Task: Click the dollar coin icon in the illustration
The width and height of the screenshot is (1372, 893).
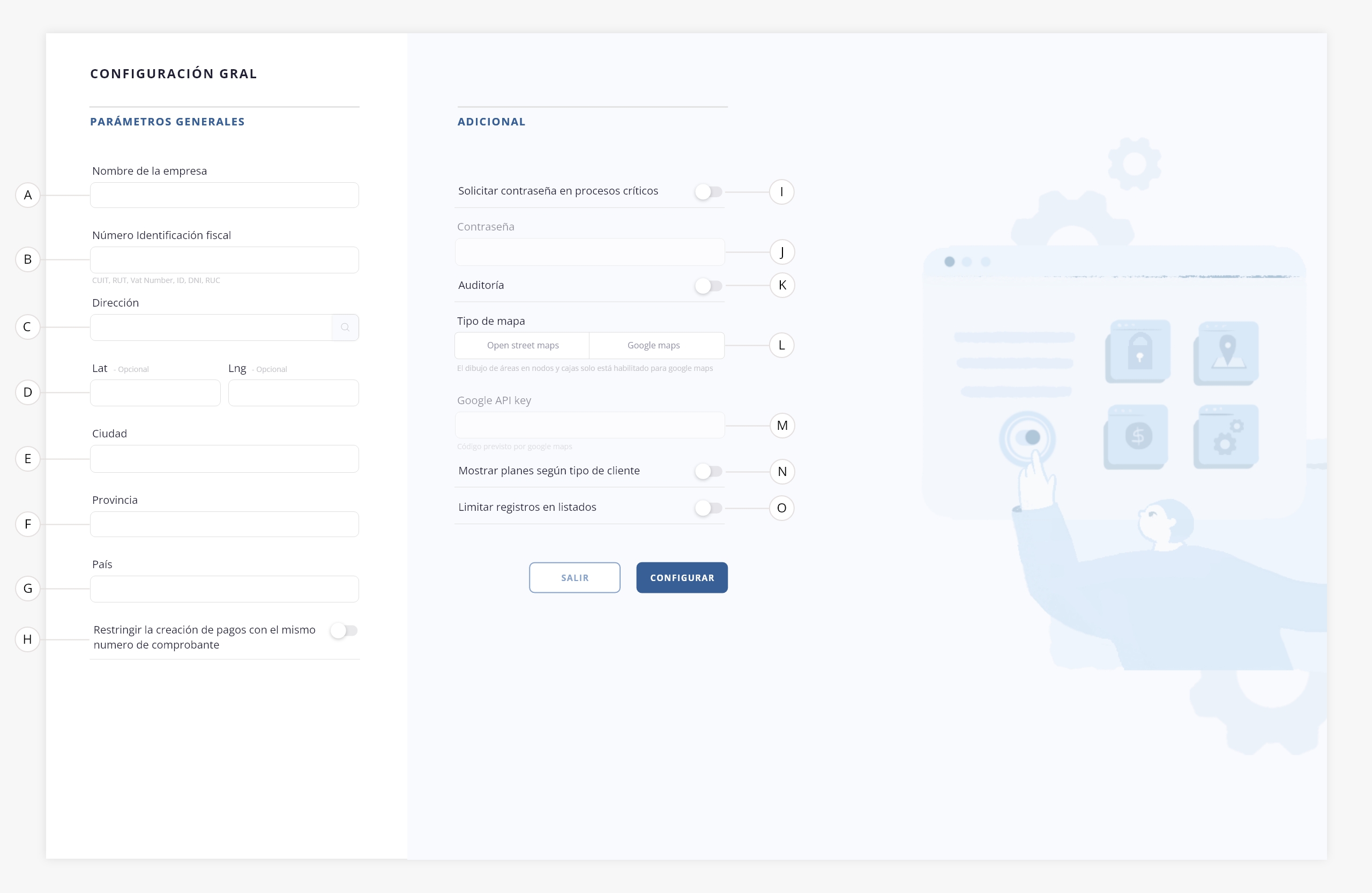Action: 1138,436
